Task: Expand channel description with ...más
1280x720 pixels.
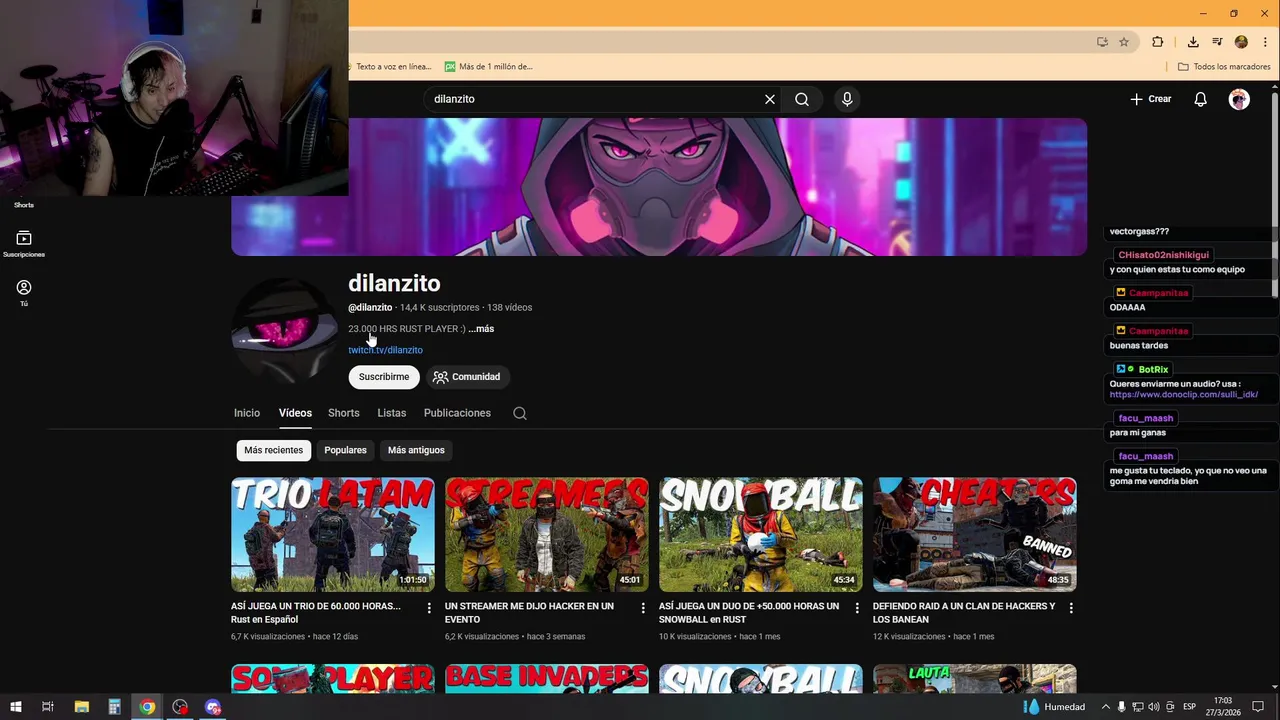Action: pyautogui.click(x=481, y=329)
